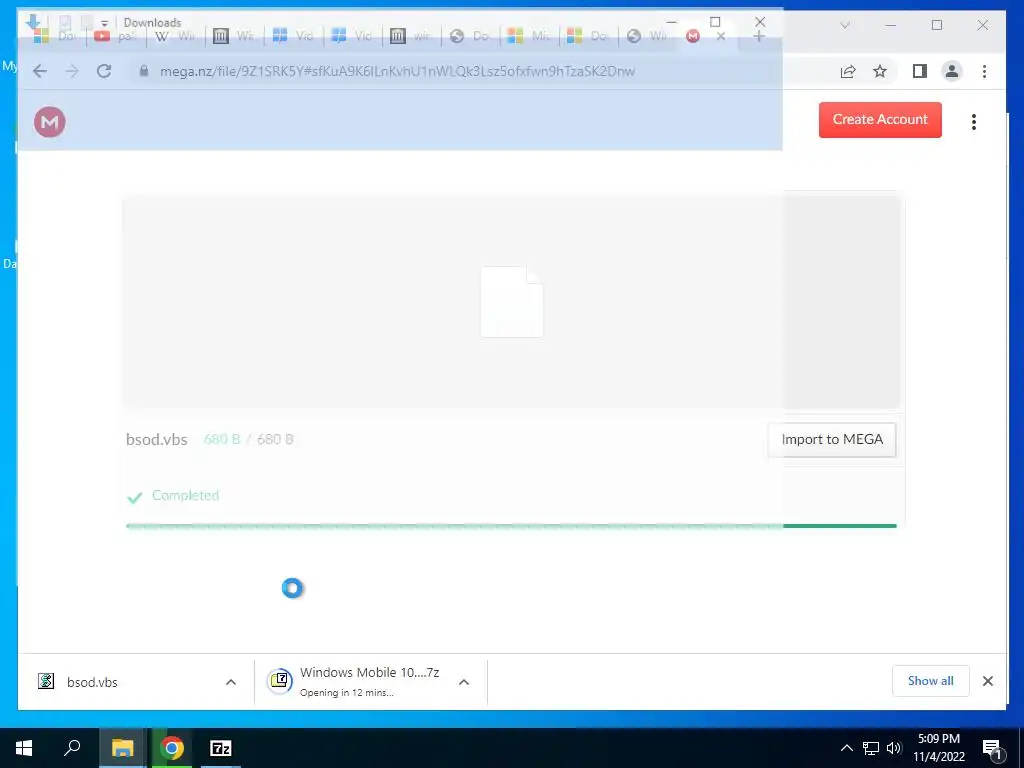Open the taskbar clock showing 5:09 PM
Screen dimensions: 1024x768
pyautogui.click(x=938, y=748)
